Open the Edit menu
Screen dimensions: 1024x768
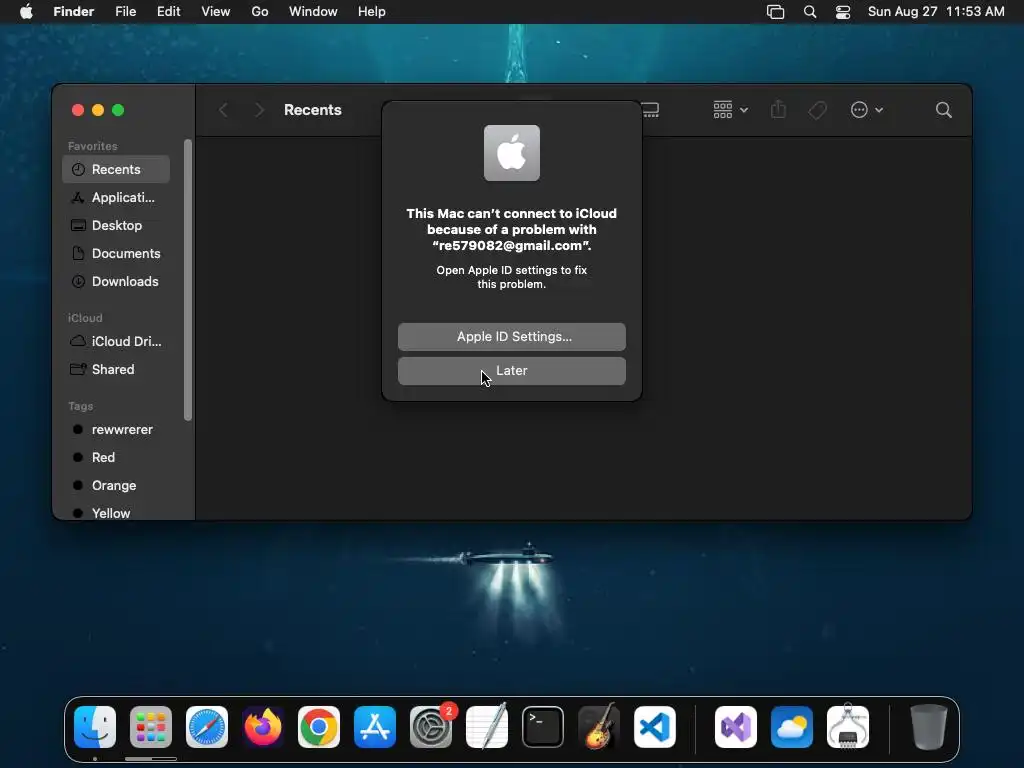pos(168,12)
